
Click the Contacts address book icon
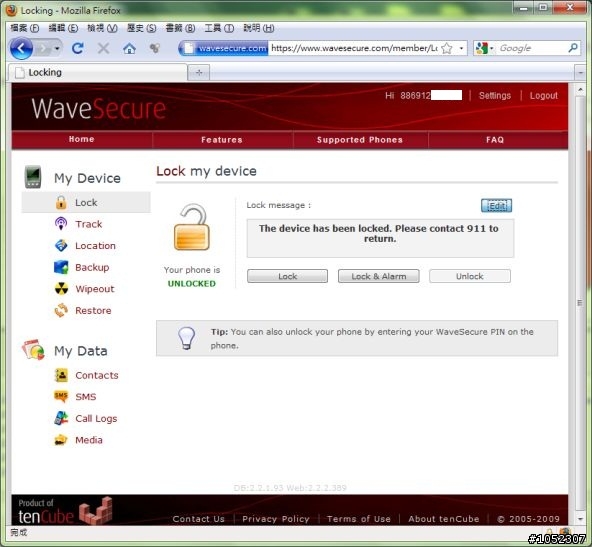61,375
